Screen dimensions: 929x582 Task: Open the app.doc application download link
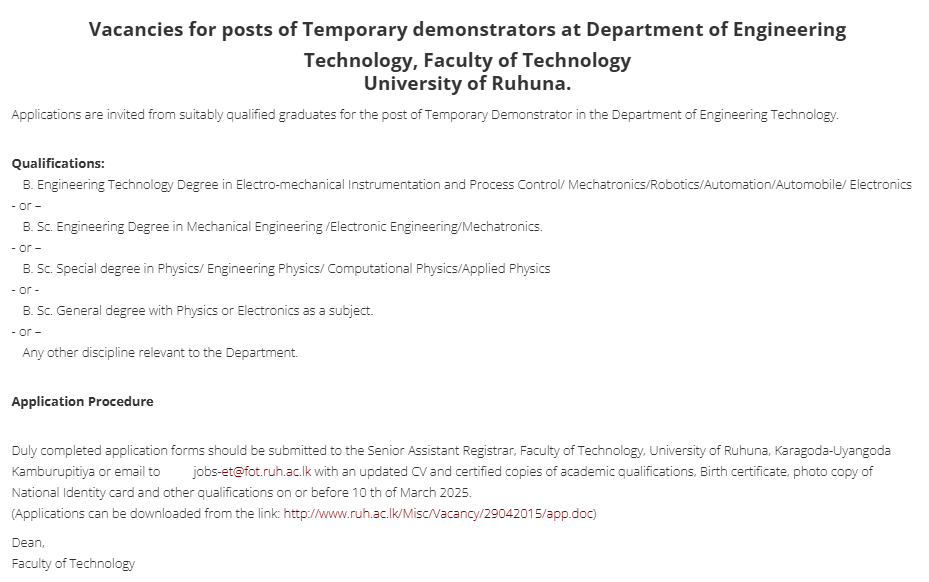coord(439,514)
